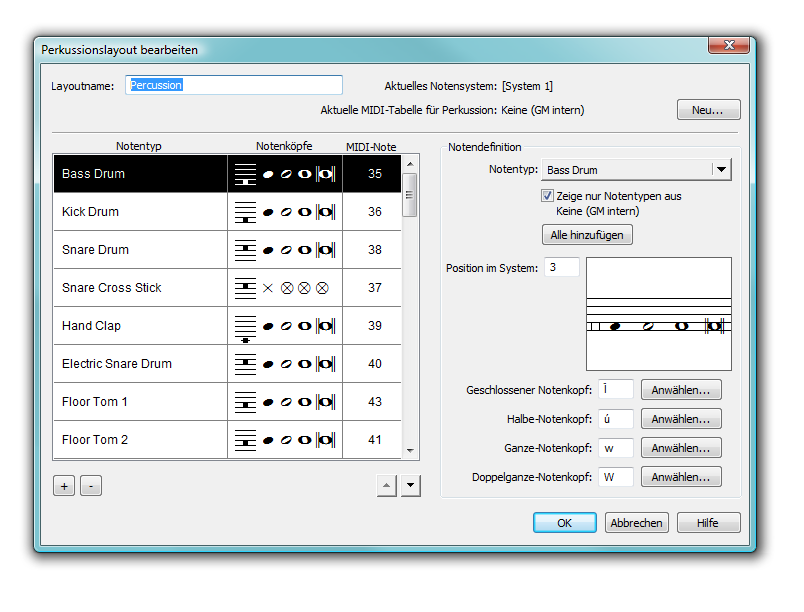Click MIDI note value 35
Screen dimensions: 804x612
click(x=375, y=174)
